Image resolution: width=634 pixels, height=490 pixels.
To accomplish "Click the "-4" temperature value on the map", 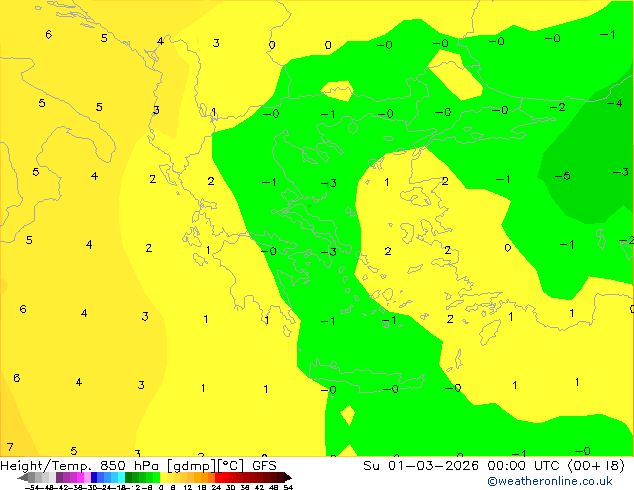I will point(614,103).
